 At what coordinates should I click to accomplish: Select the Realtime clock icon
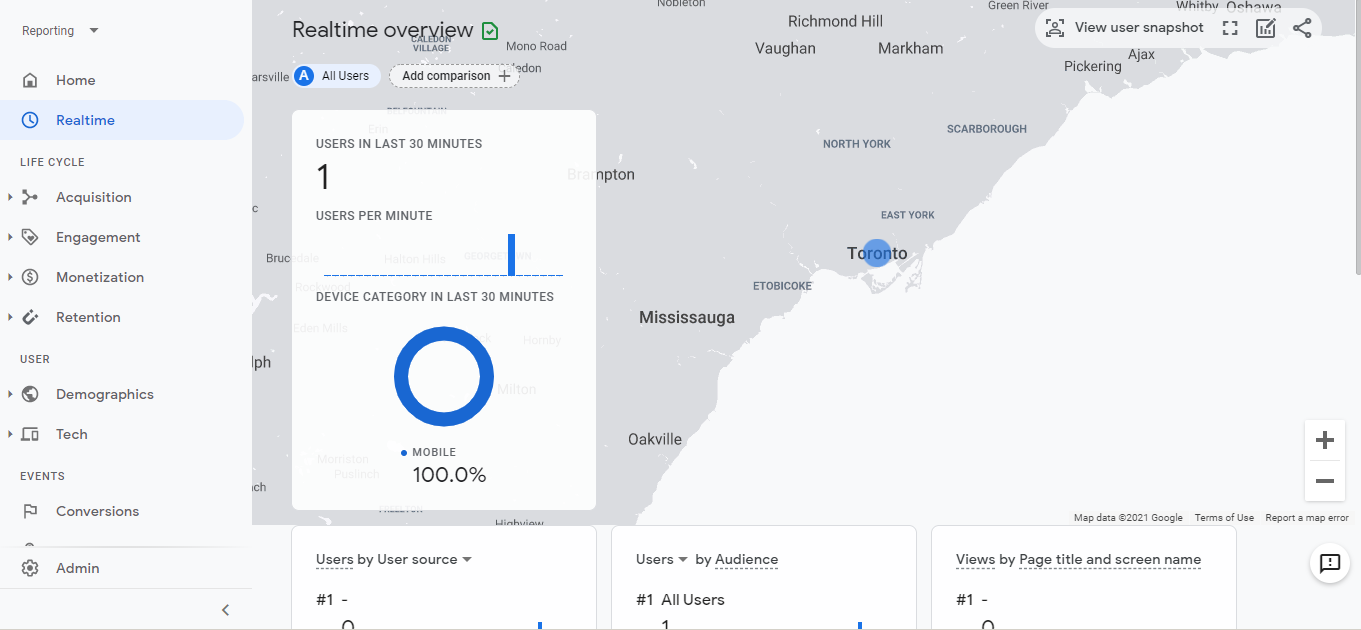click(30, 120)
